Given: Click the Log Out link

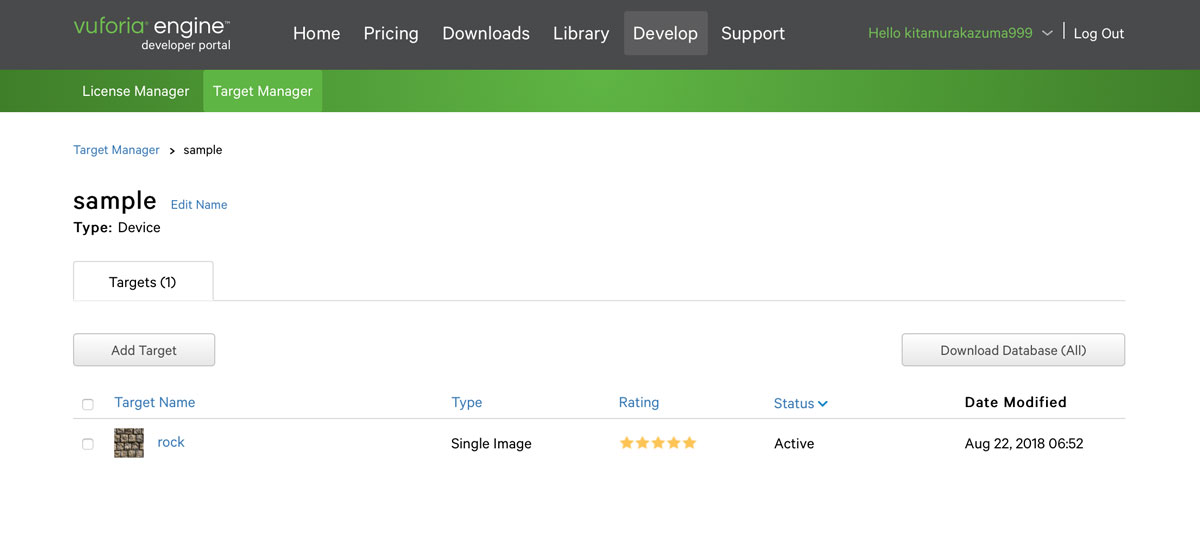Looking at the screenshot, I should [1098, 33].
